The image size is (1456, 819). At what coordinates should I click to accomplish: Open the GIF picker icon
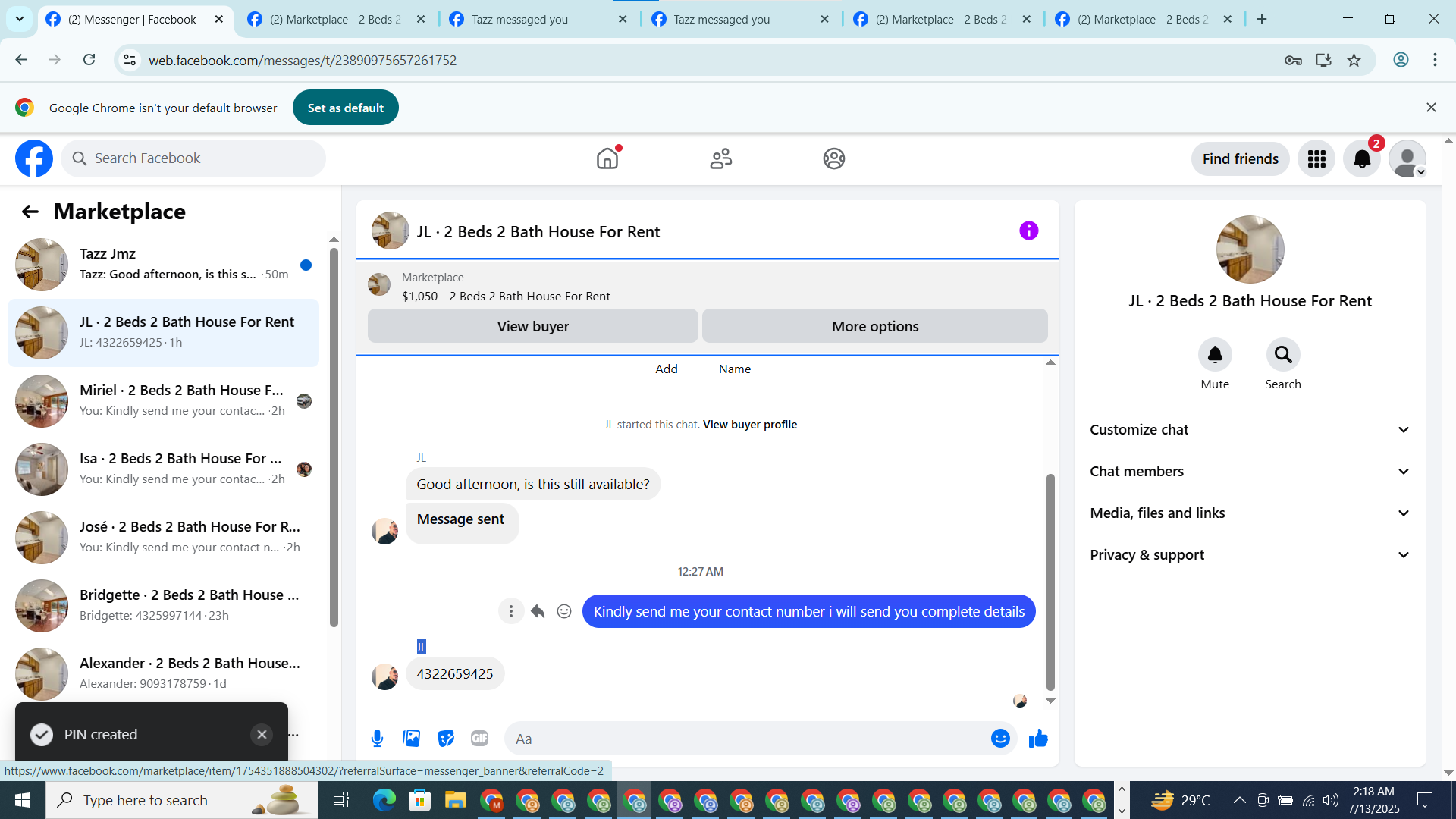(479, 739)
